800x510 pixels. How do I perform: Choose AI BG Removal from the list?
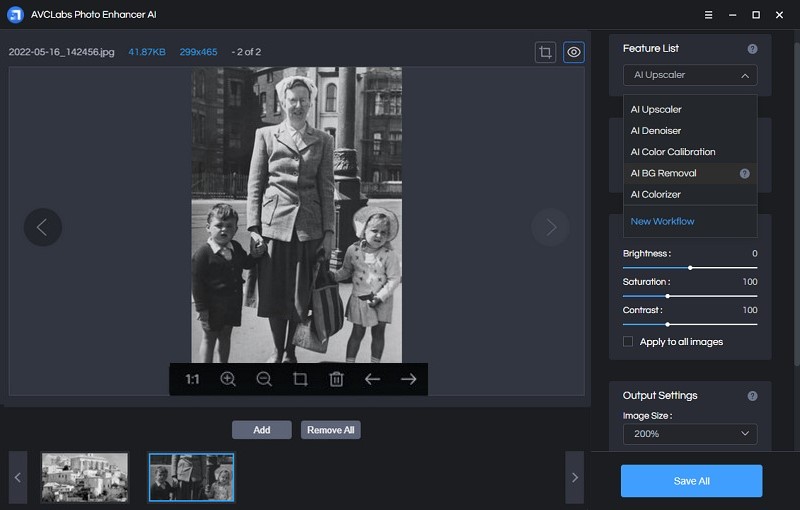pos(690,173)
